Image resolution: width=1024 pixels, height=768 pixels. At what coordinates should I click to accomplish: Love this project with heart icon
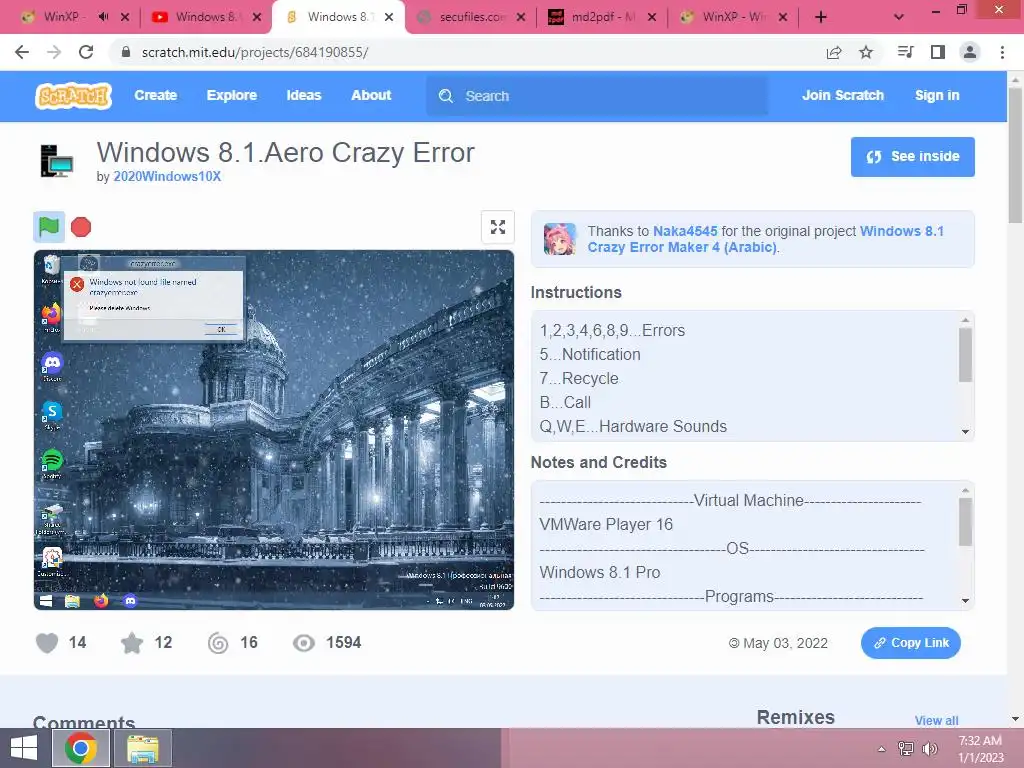click(47, 643)
